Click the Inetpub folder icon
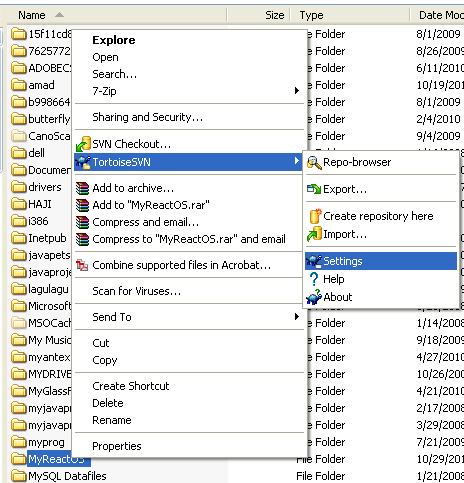This screenshot has width=464, height=483. [x=18, y=238]
